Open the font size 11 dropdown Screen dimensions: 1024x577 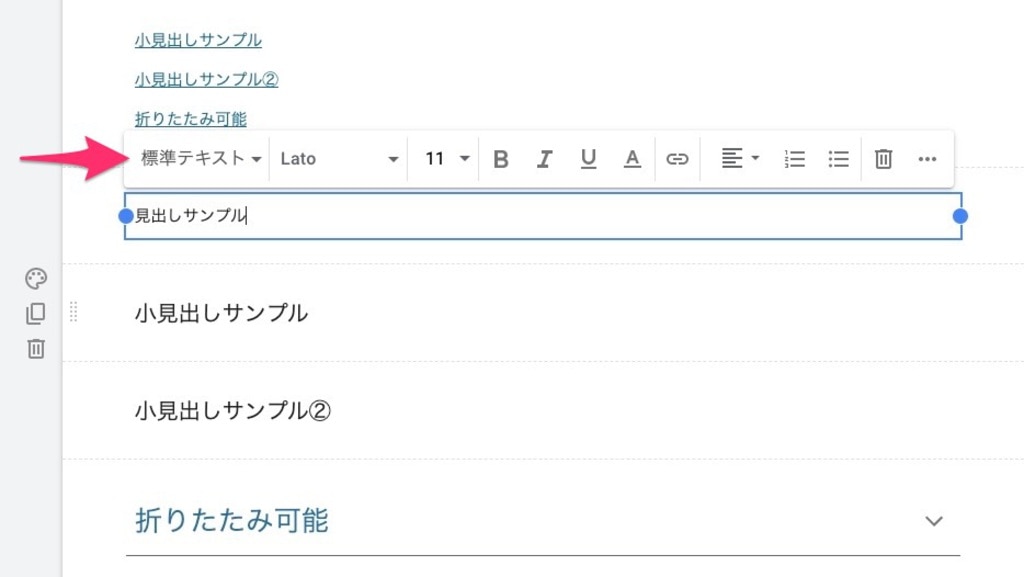[x=447, y=159]
